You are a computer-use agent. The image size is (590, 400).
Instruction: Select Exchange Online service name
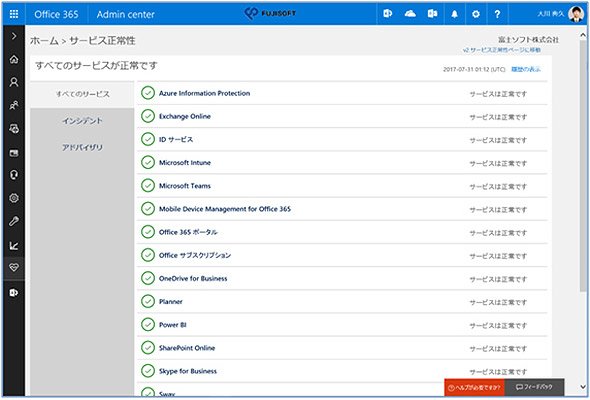(x=185, y=116)
